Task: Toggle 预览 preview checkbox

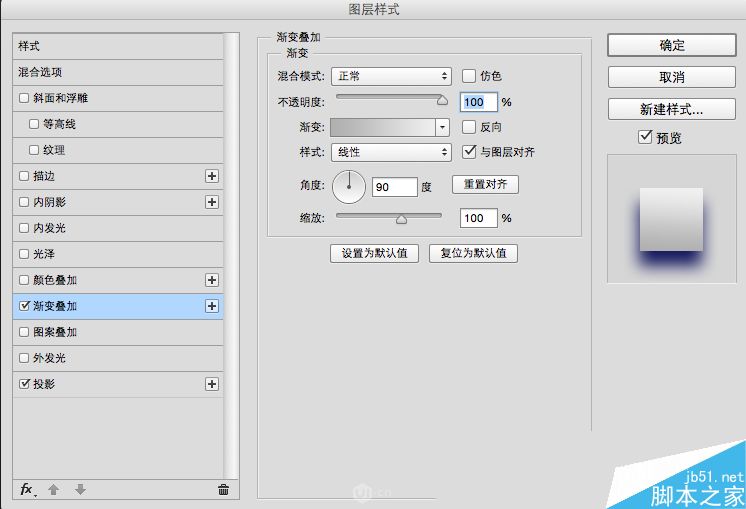Action: click(645, 137)
